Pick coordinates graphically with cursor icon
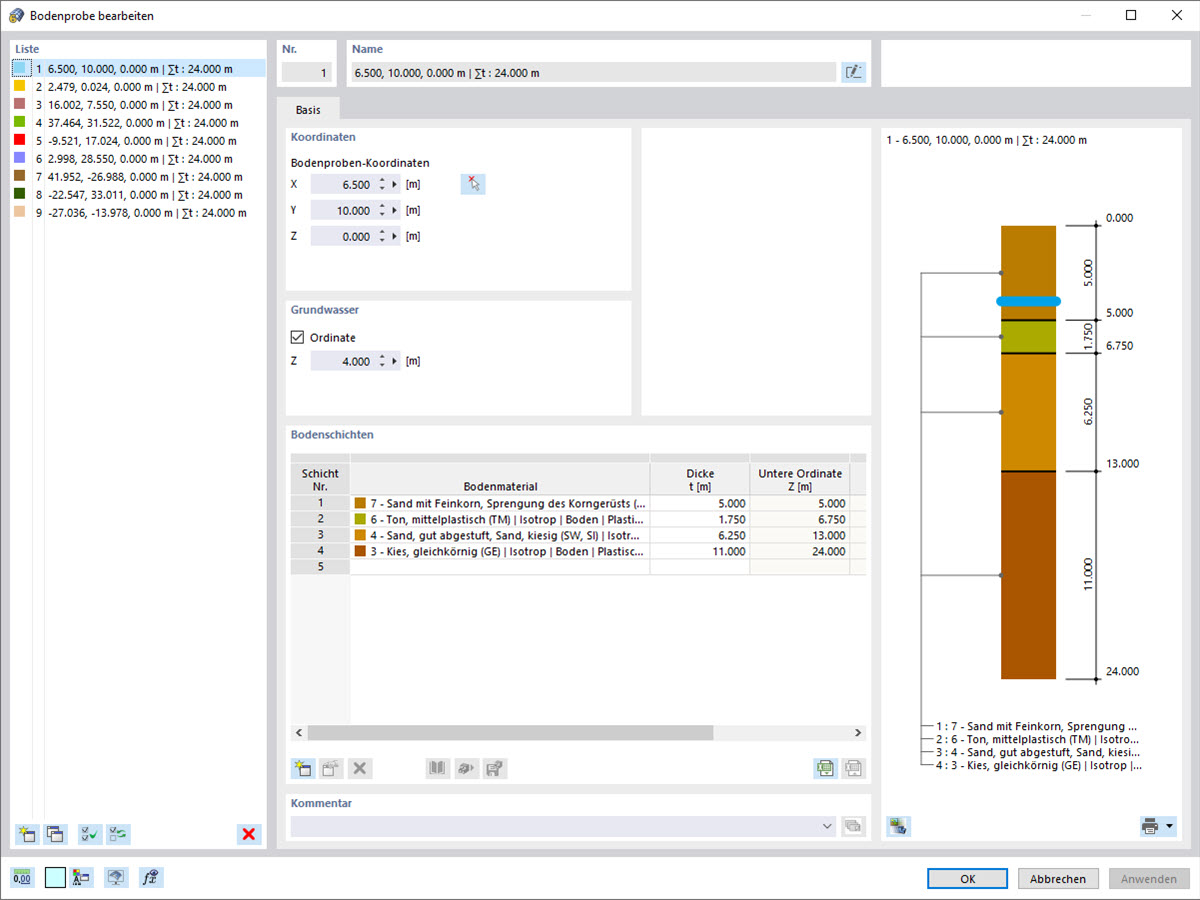 click(x=473, y=184)
